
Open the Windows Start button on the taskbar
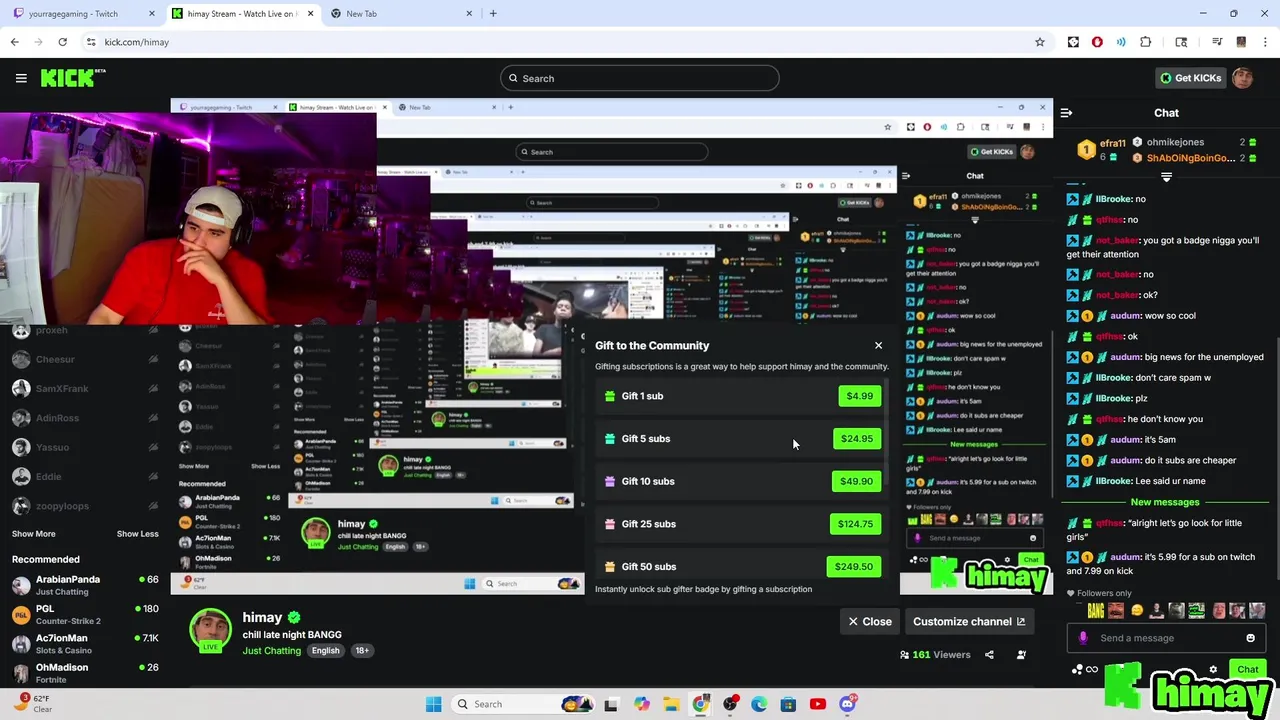(433, 704)
